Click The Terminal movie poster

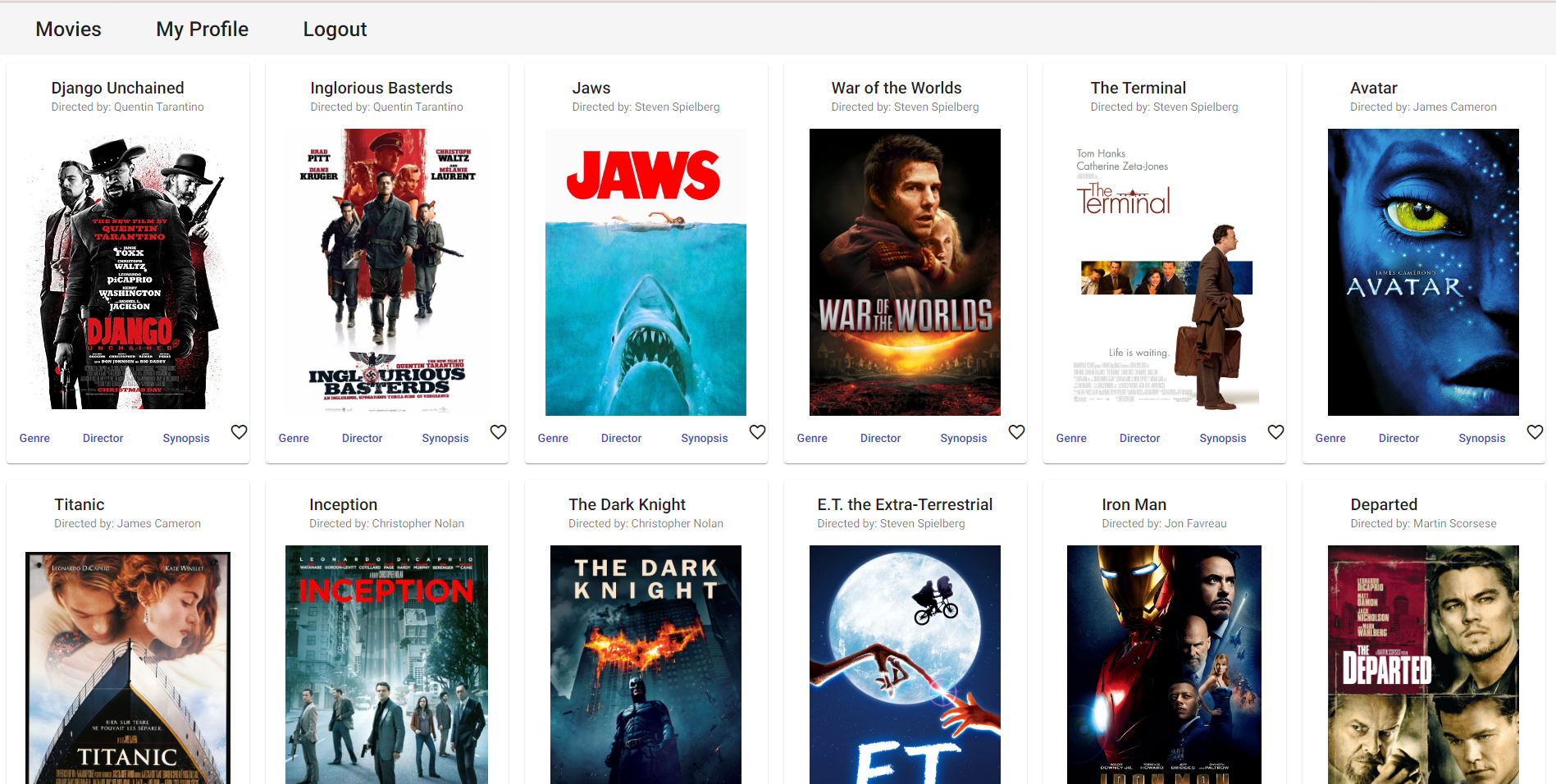[1164, 272]
